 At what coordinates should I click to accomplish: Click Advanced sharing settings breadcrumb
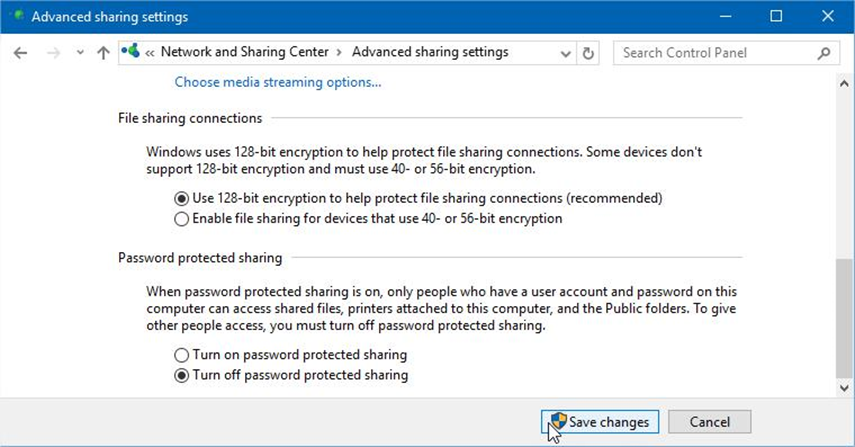click(x=430, y=52)
